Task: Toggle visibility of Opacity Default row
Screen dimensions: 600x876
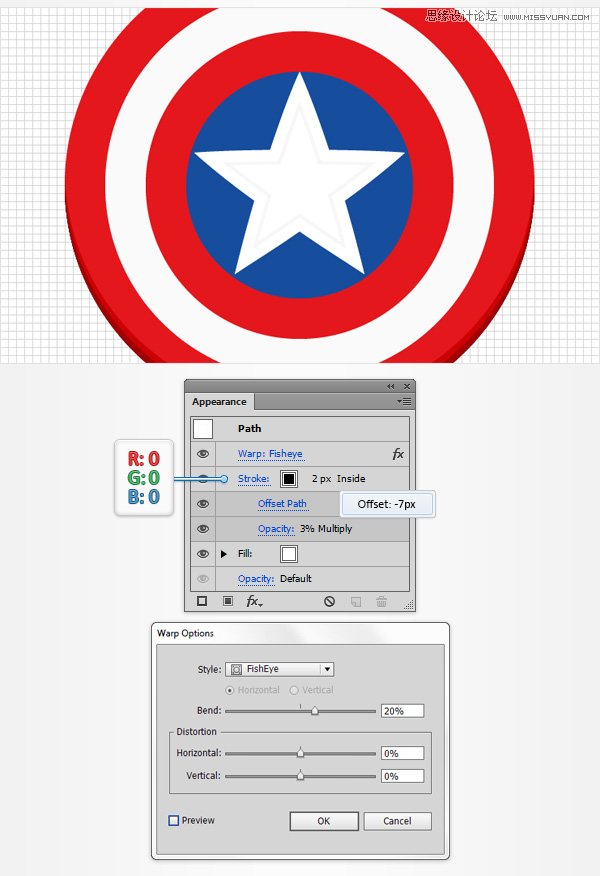Action: pos(203,579)
